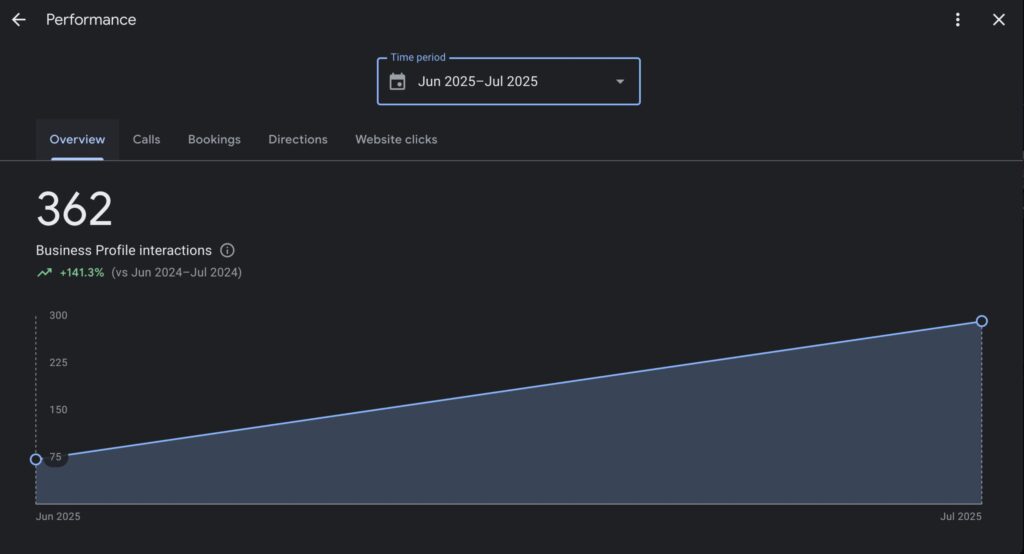
Task: Select the Jul 2025 data point on chart
Action: tap(982, 321)
